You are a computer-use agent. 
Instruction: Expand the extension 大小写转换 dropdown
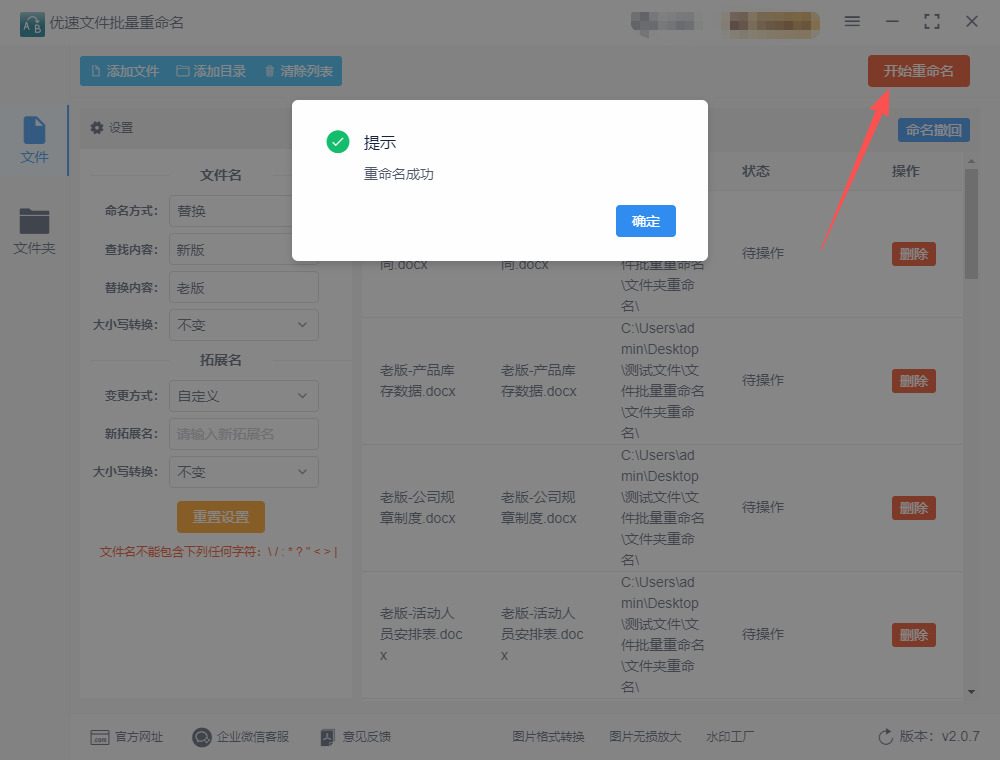point(244,472)
